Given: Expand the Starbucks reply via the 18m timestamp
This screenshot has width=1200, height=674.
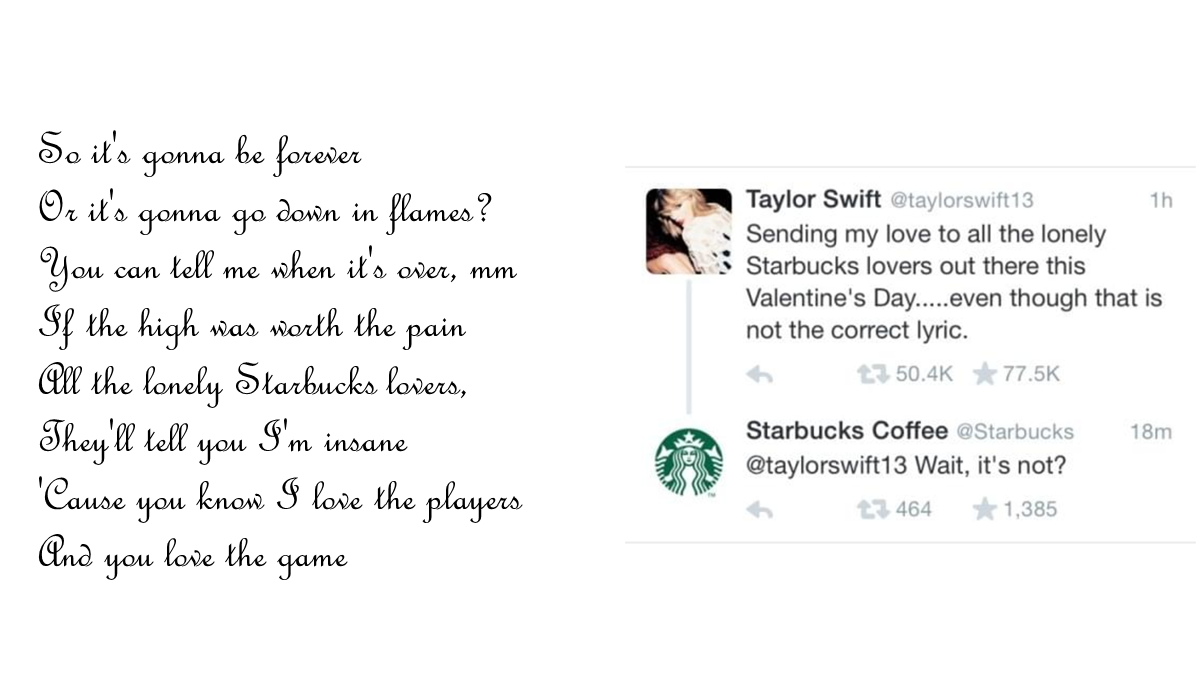Looking at the screenshot, I should click(x=1151, y=430).
